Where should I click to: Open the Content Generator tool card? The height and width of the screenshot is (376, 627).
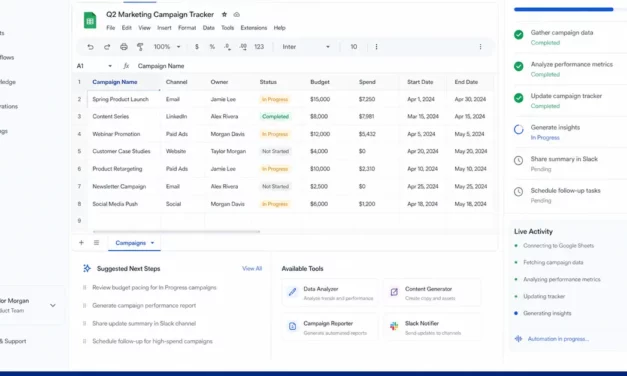click(x=432, y=293)
